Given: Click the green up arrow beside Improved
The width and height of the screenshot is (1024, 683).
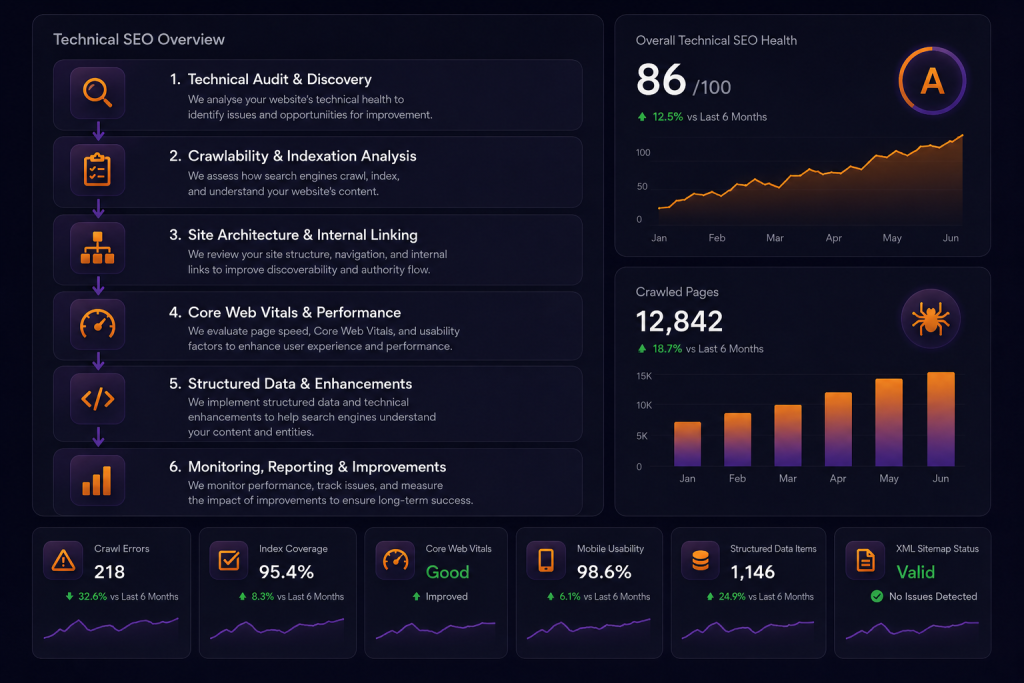Looking at the screenshot, I should click(x=416, y=596).
